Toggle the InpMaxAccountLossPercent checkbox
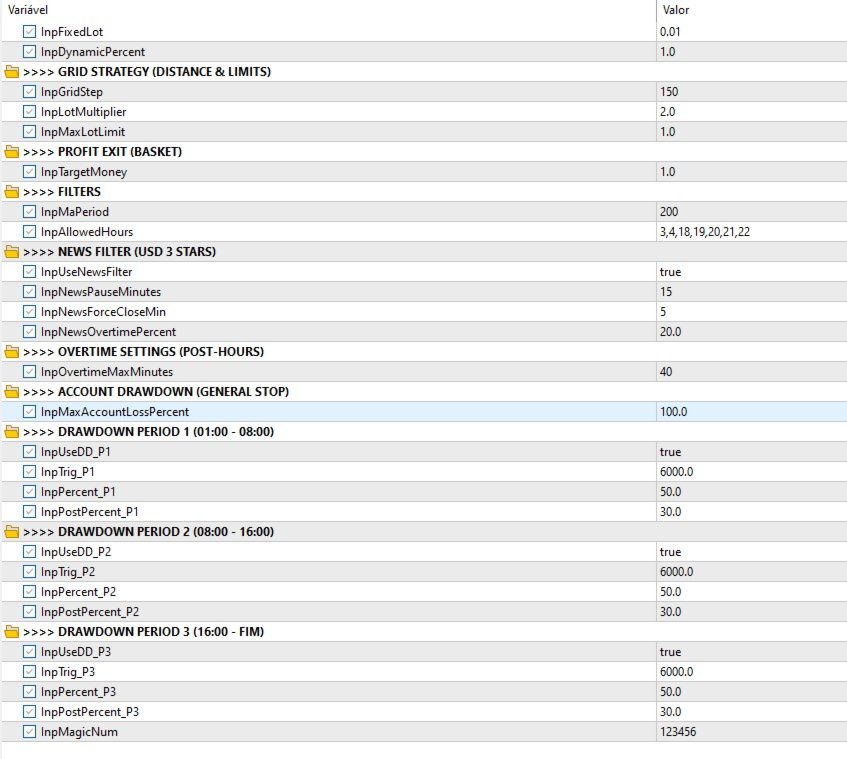The height and width of the screenshot is (759, 847). (29, 412)
